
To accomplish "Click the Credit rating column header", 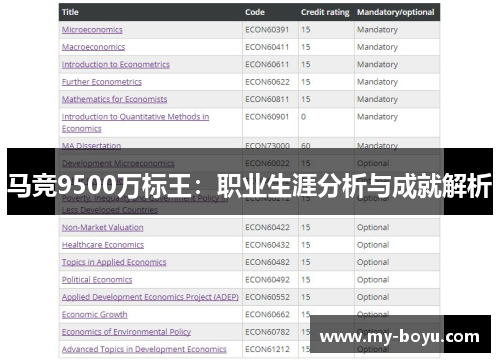I will 325,12.
